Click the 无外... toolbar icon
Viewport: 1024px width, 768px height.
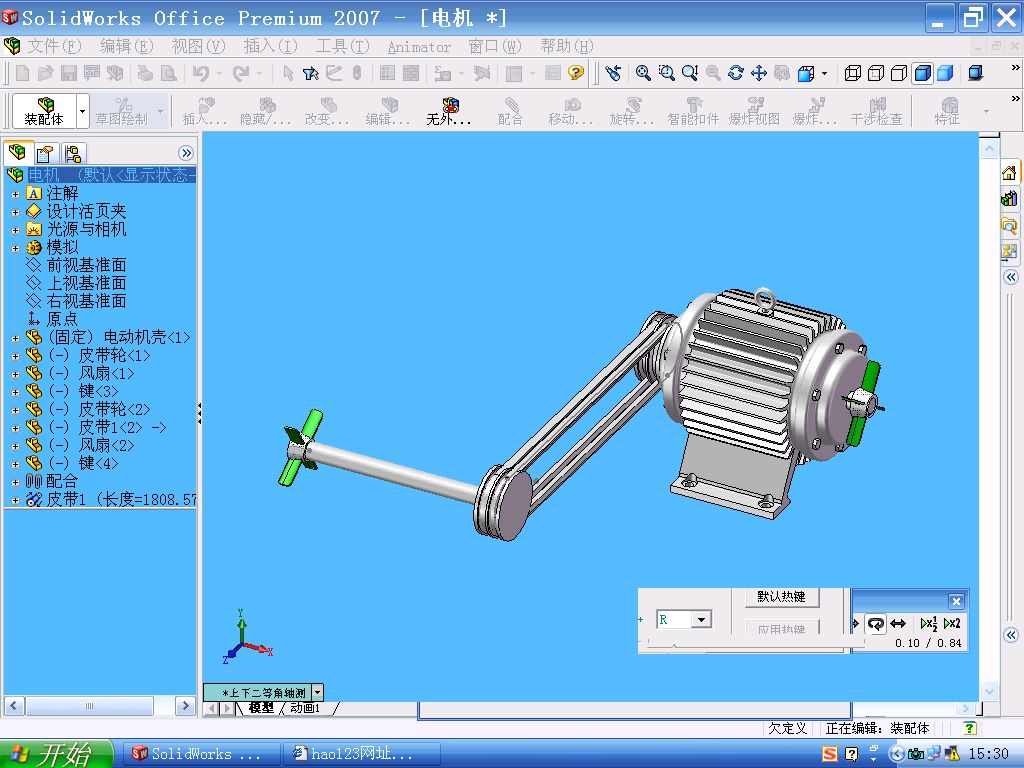coord(449,110)
